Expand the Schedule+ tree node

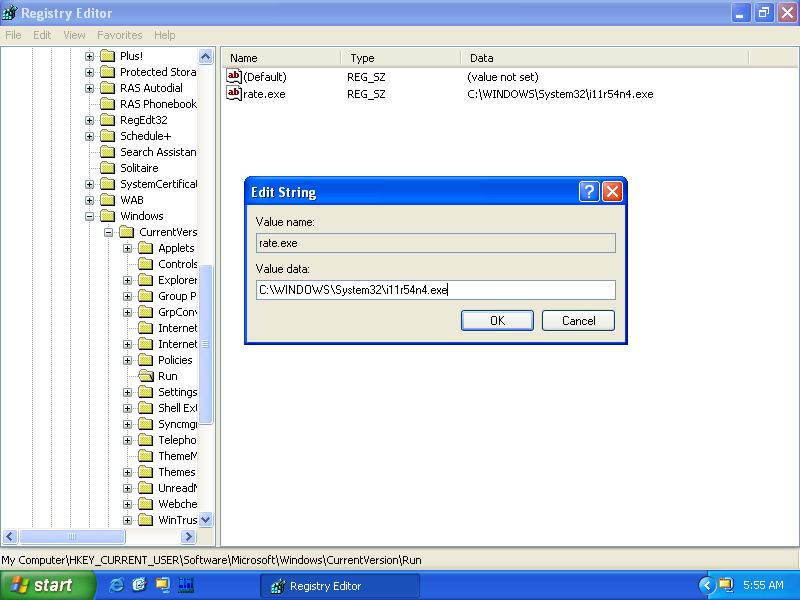(89, 136)
